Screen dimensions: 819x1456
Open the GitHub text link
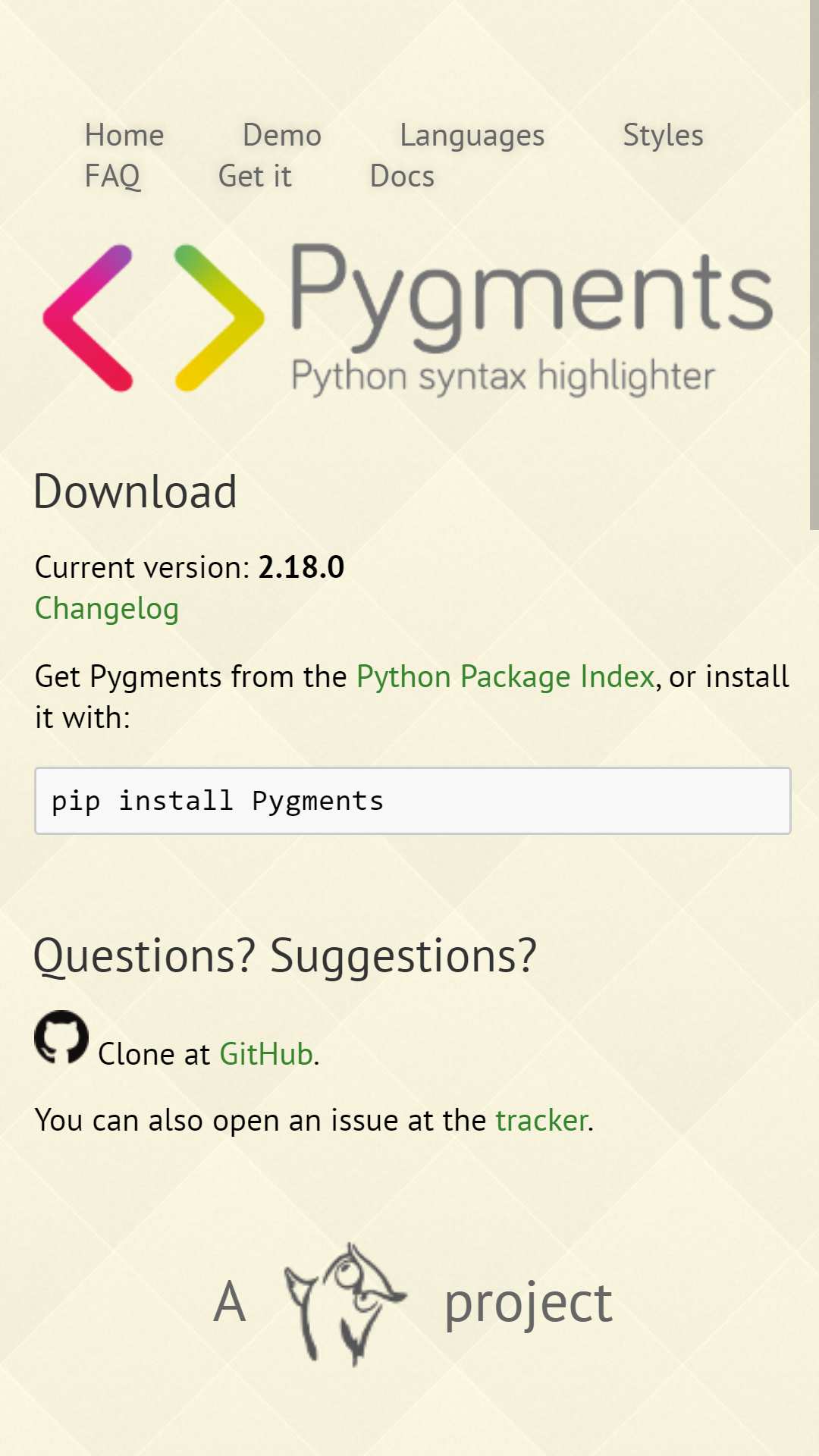point(266,1054)
